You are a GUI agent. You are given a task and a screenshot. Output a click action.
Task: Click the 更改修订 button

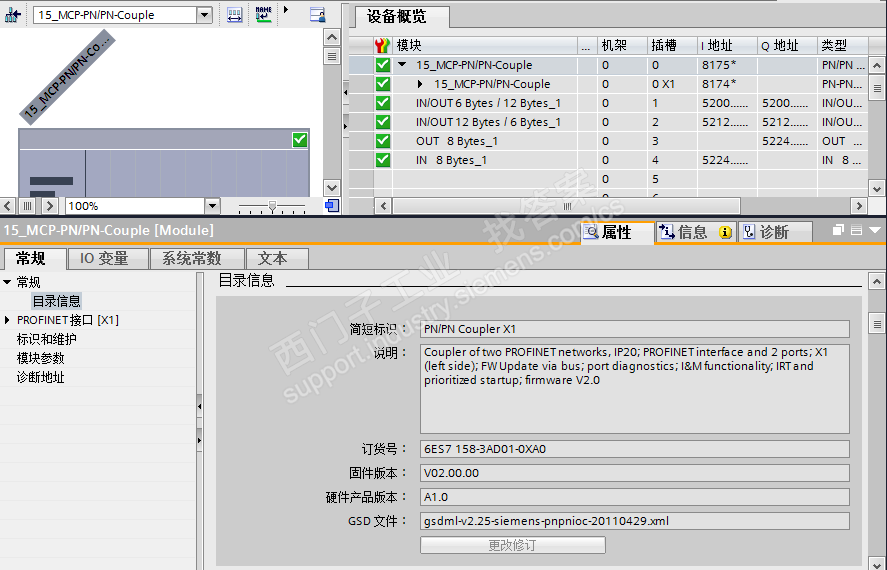coord(513,545)
